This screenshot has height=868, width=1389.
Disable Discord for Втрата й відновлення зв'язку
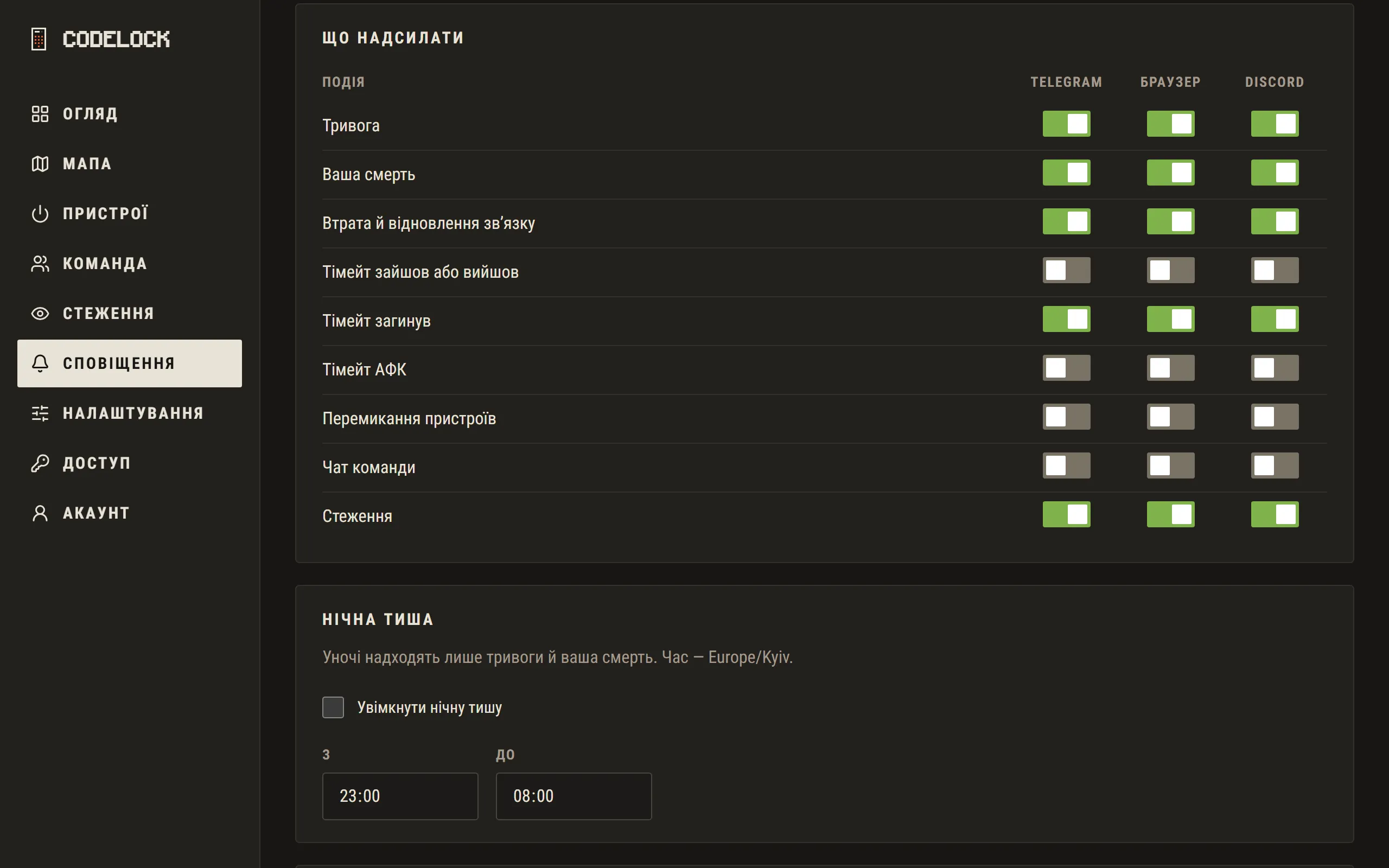[1275, 221]
